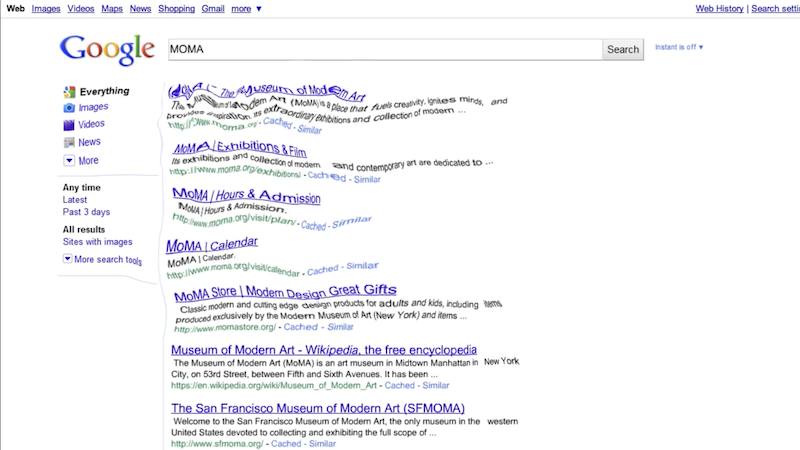This screenshot has width=800, height=450.
Task: Select the Videos filter label in sidebar
Action: (91, 124)
